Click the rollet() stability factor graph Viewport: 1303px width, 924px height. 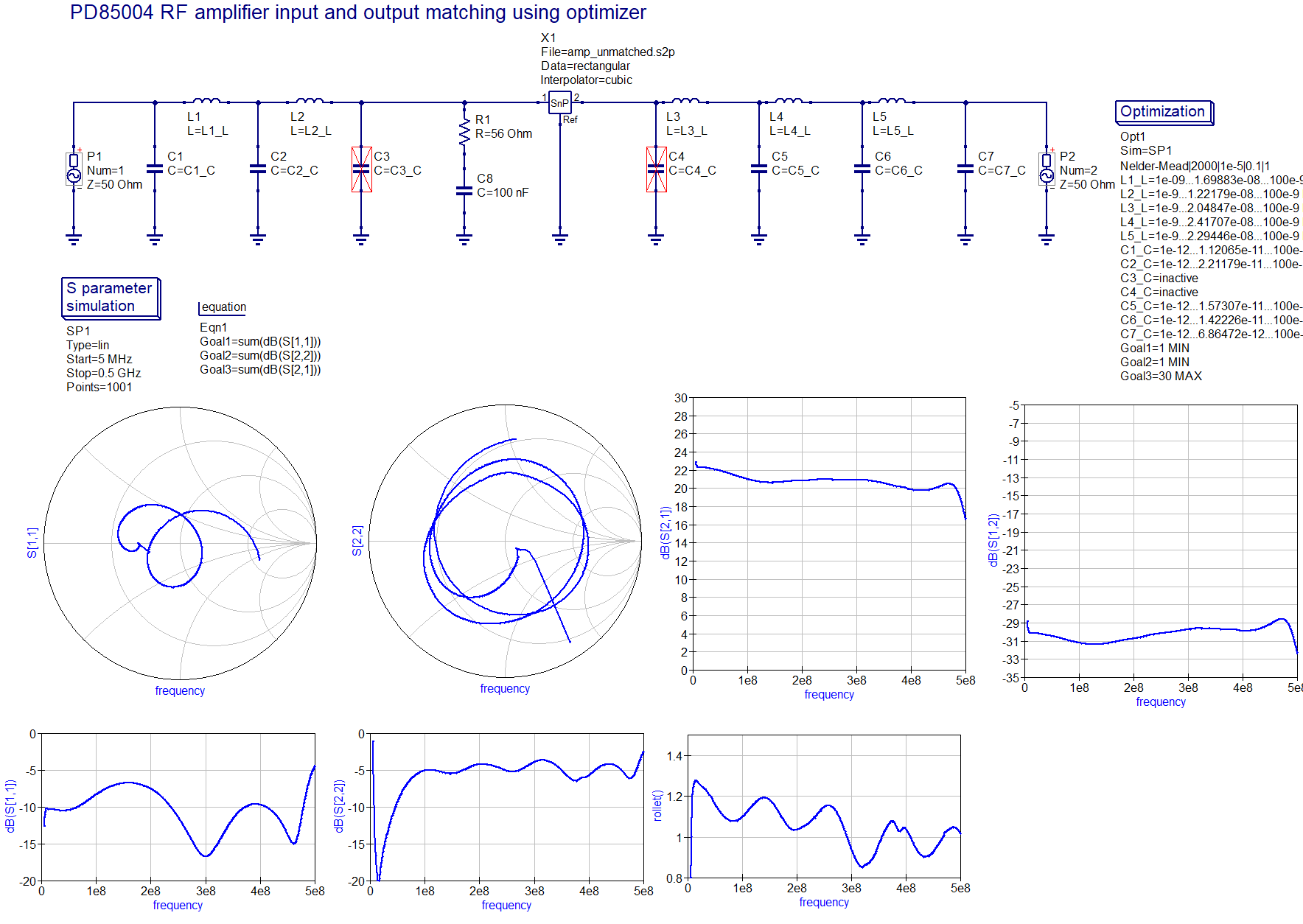pyautogui.click(x=824, y=806)
